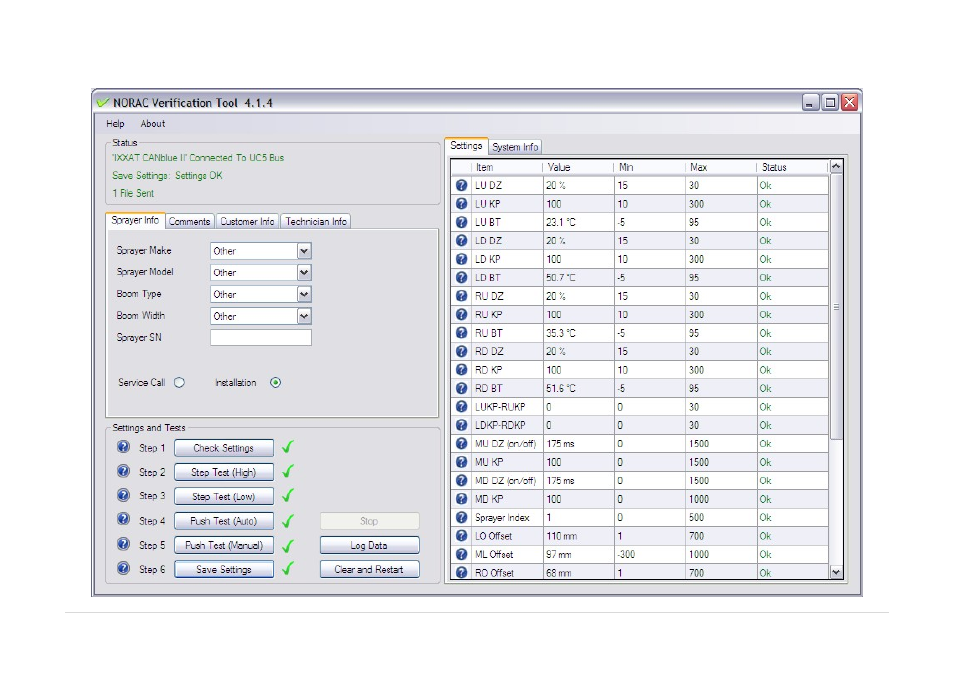Image resolution: width=954 pixels, height=681 pixels.
Task: Open help for the LD KP setting
Action: click(462, 259)
